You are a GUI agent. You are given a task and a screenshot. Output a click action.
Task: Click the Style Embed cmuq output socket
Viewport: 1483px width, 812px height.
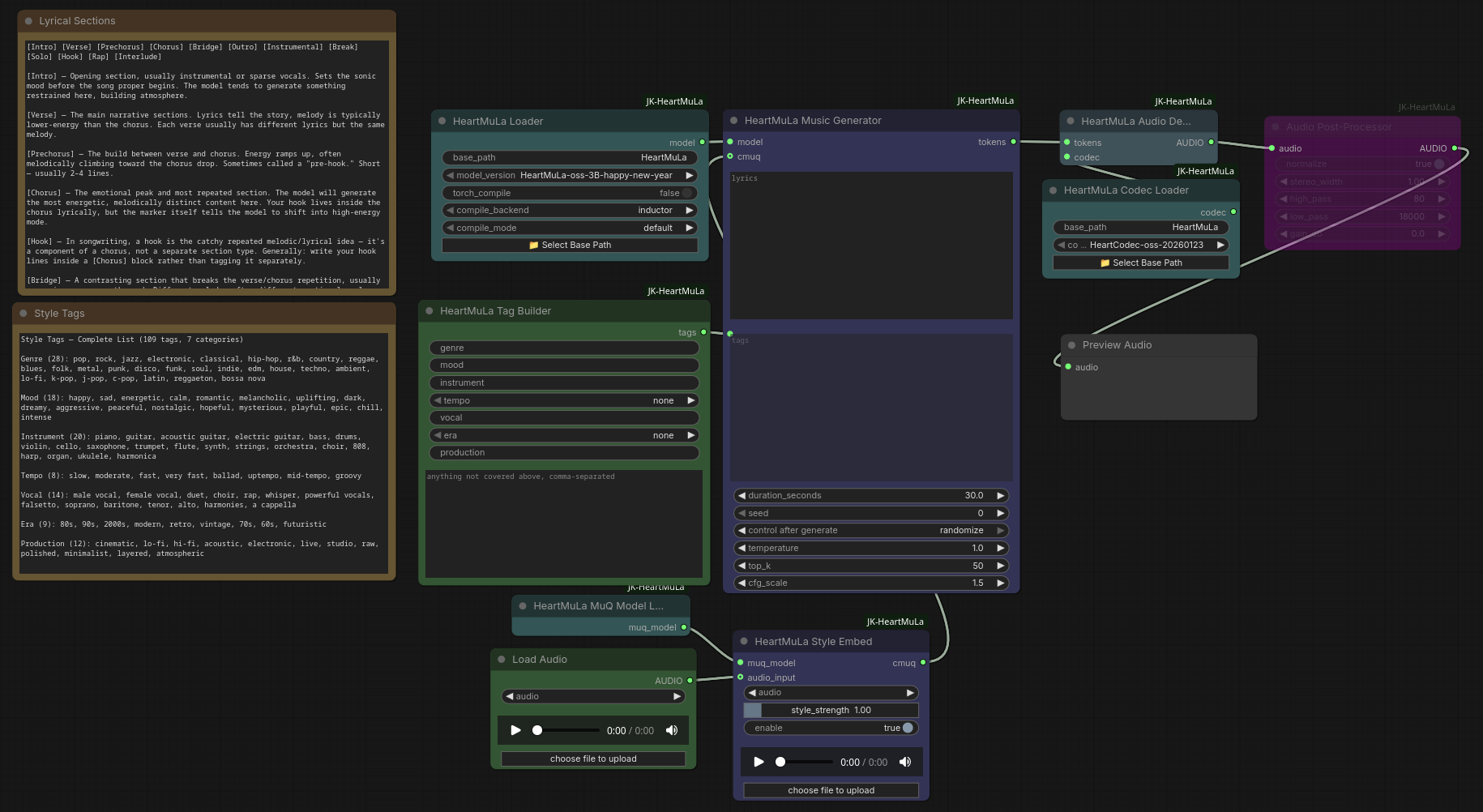[x=923, y=663]
